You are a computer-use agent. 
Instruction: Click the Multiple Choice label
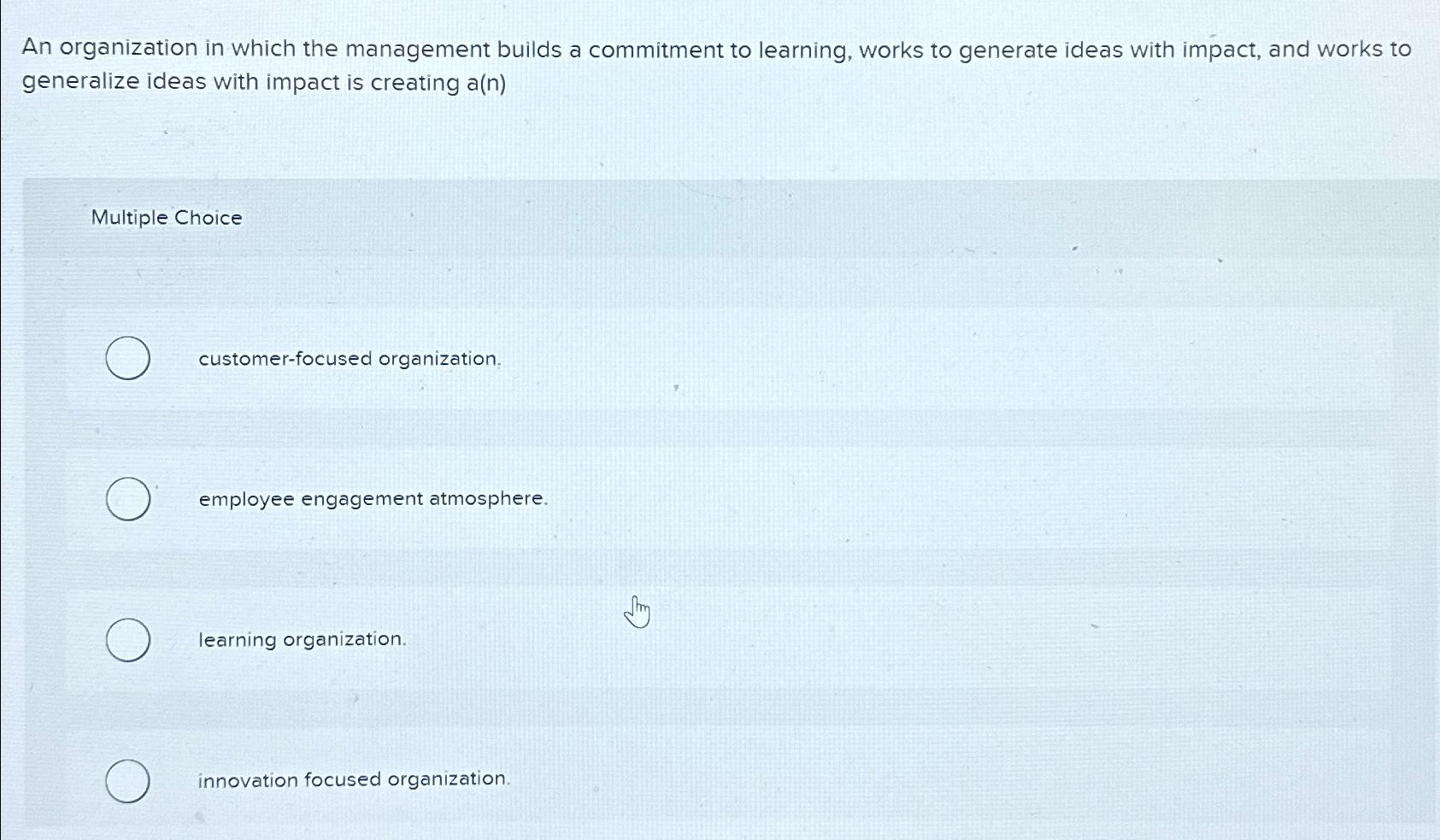[165, 218]
